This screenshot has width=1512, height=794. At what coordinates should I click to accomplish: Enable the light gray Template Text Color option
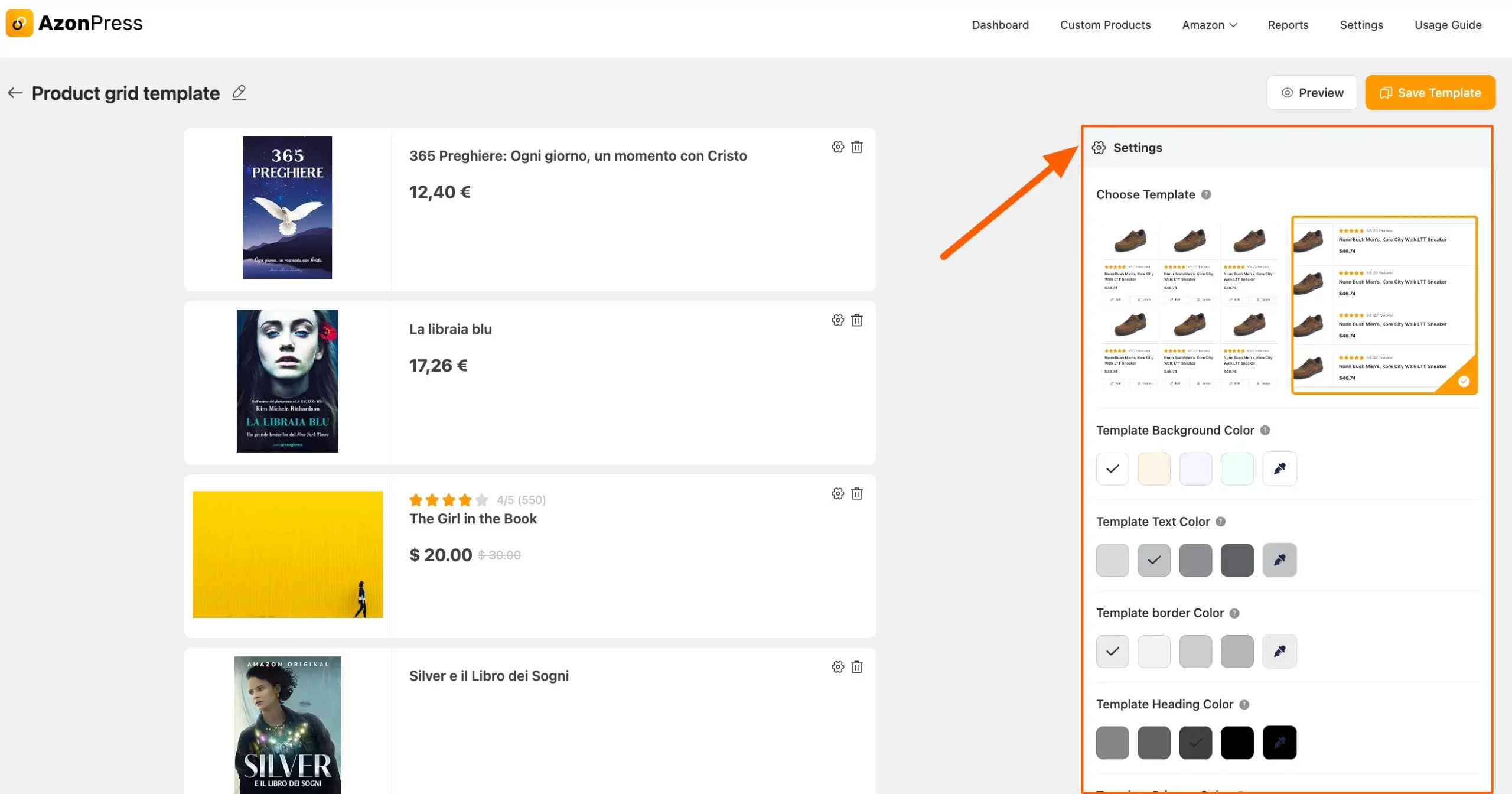pyautogui.click(x=1112, y=560)
